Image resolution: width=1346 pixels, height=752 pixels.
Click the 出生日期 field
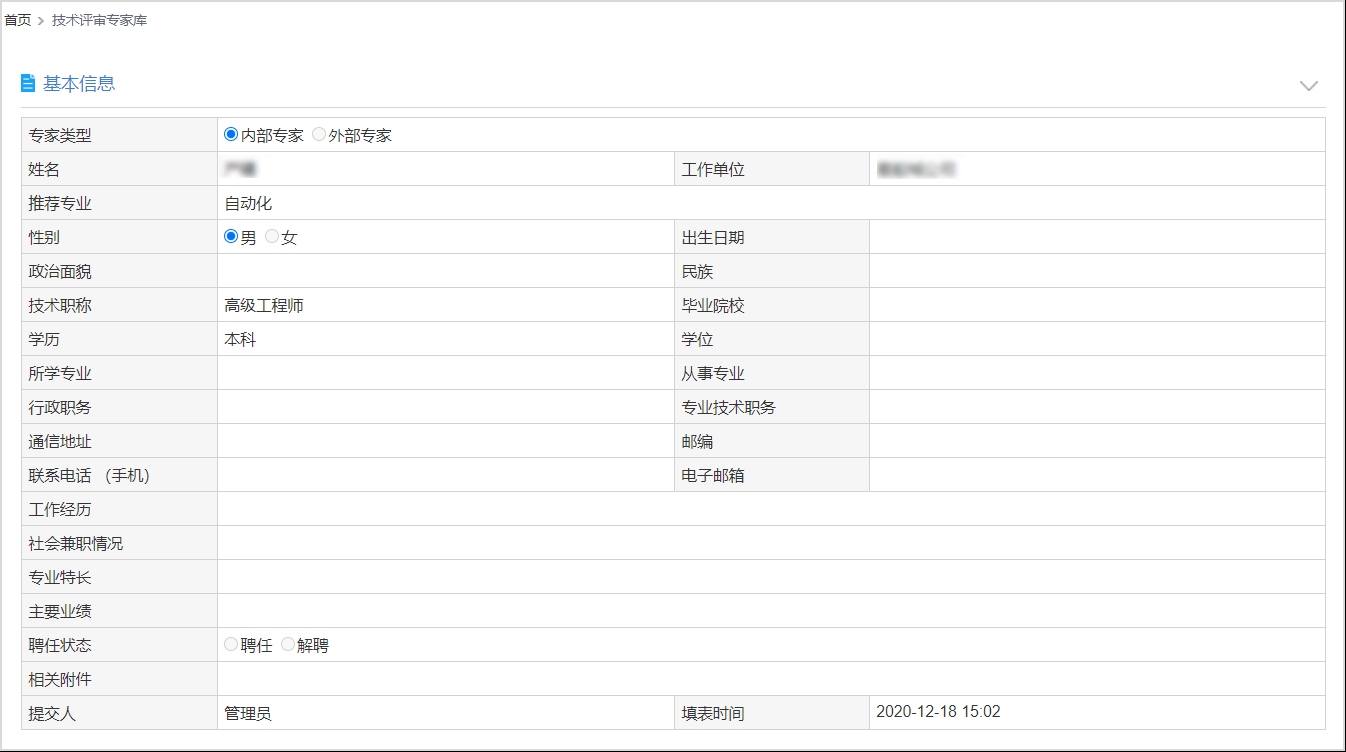[x=1096, y=237]
